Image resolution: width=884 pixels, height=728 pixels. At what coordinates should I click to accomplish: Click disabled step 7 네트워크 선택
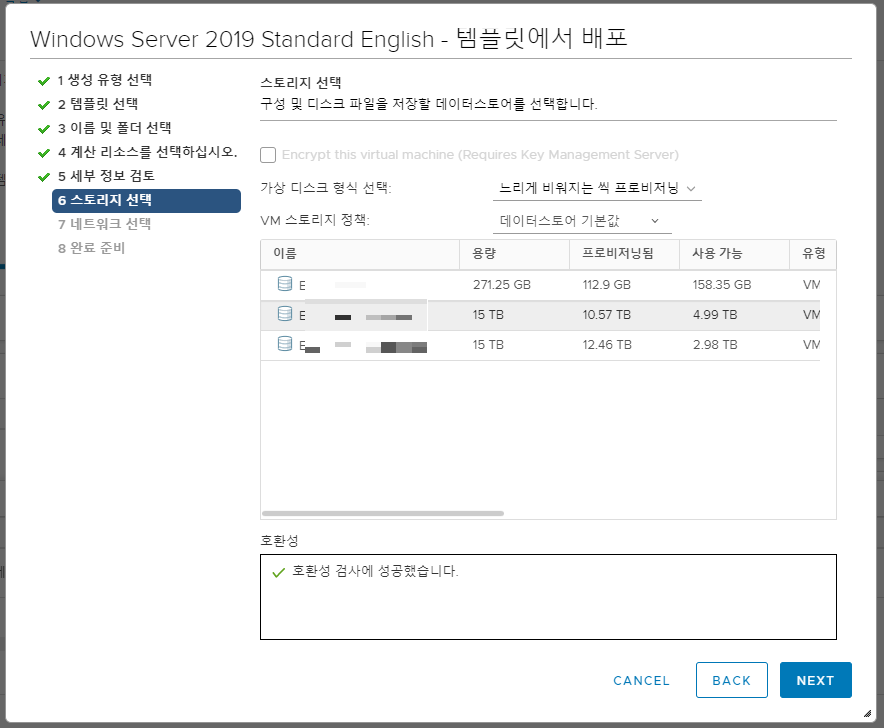point(104,224)
